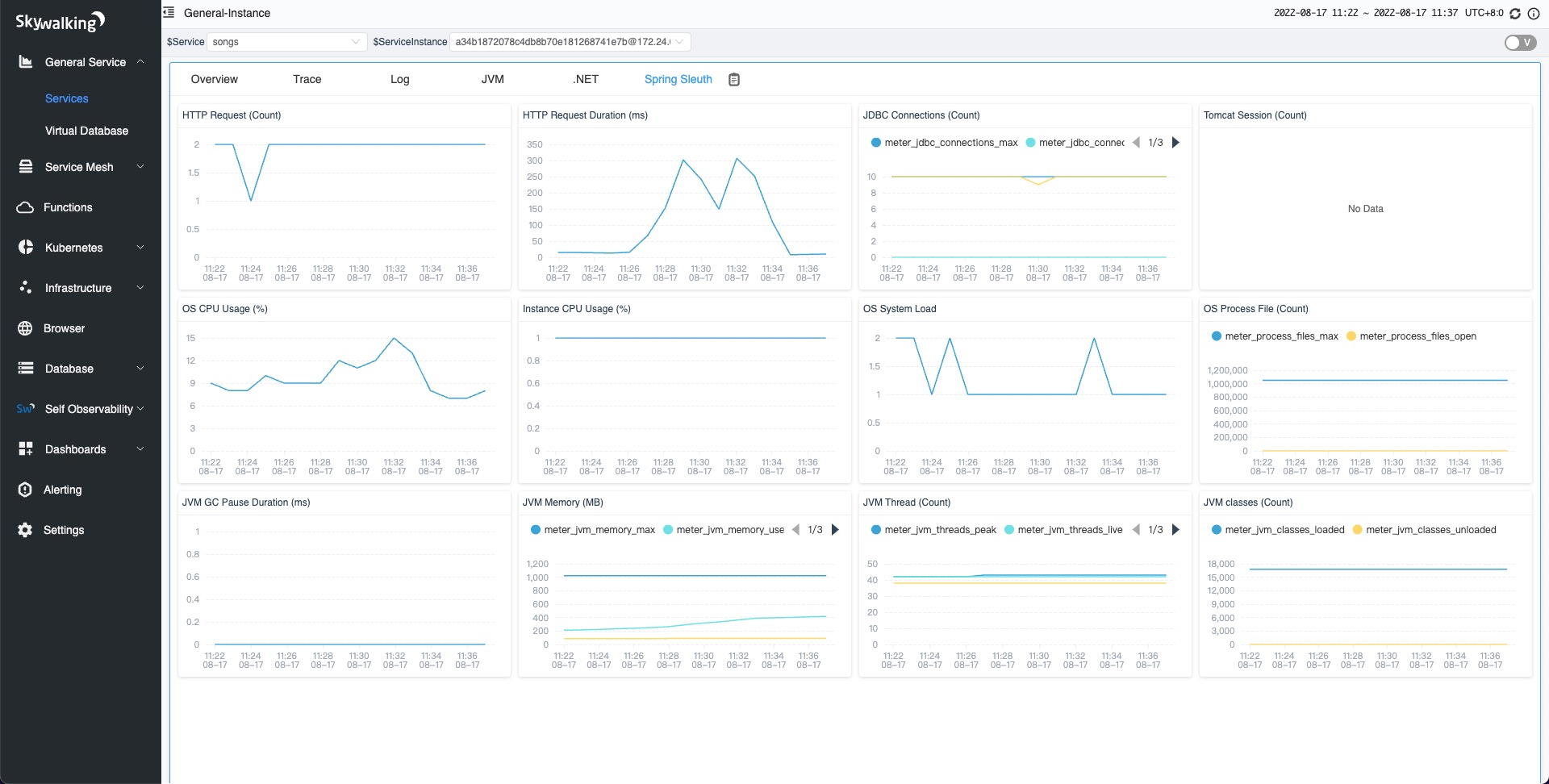Click the Settings gear icon
The image size is (1549, 784).
coord(25,530)
